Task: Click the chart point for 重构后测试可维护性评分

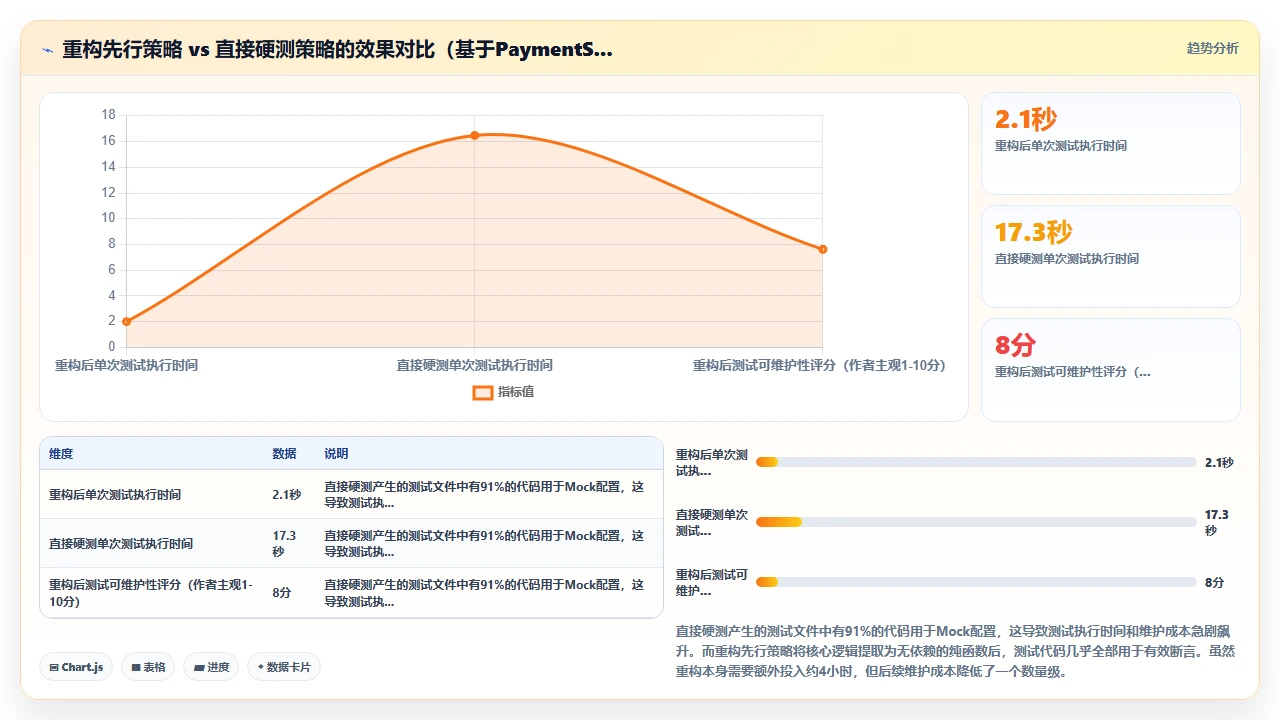Action: click(x=822, y=249)
